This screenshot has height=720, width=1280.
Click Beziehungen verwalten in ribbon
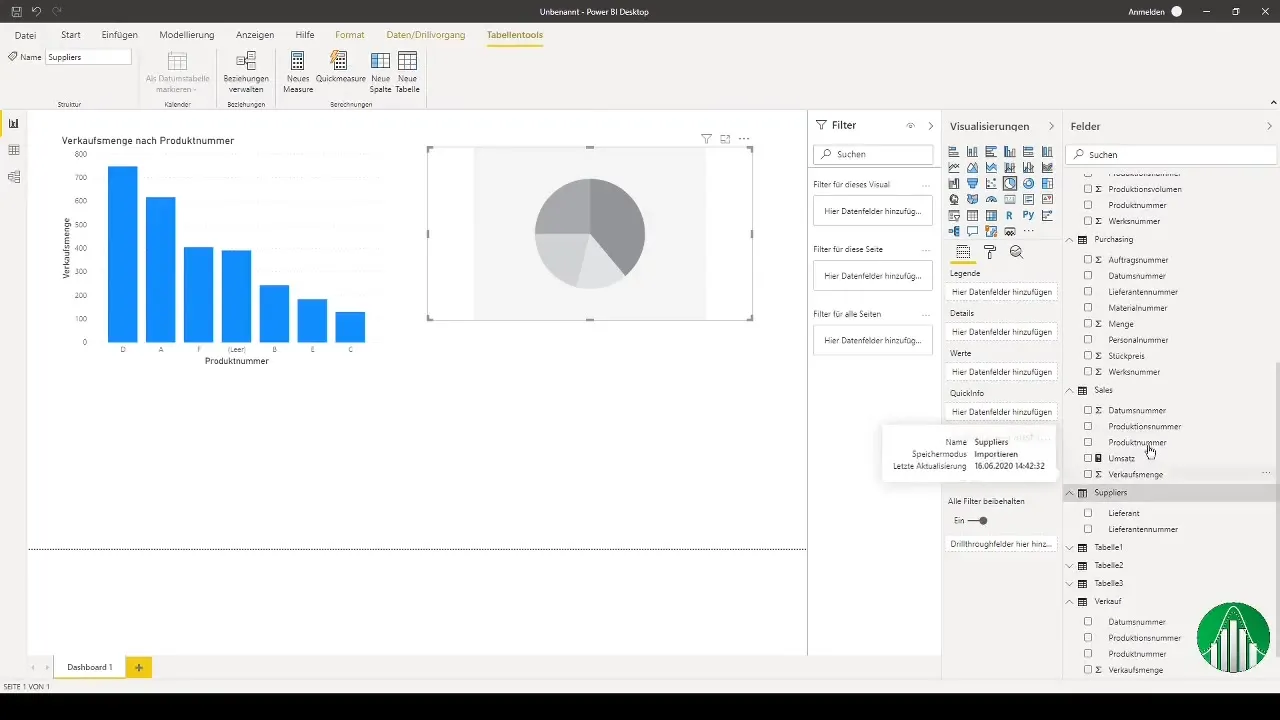pos(244,73)
